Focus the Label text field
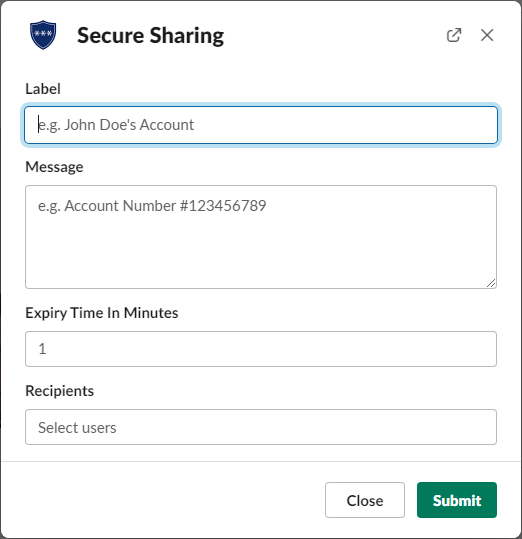Viewport: 522px width, 539px height. 261,125
